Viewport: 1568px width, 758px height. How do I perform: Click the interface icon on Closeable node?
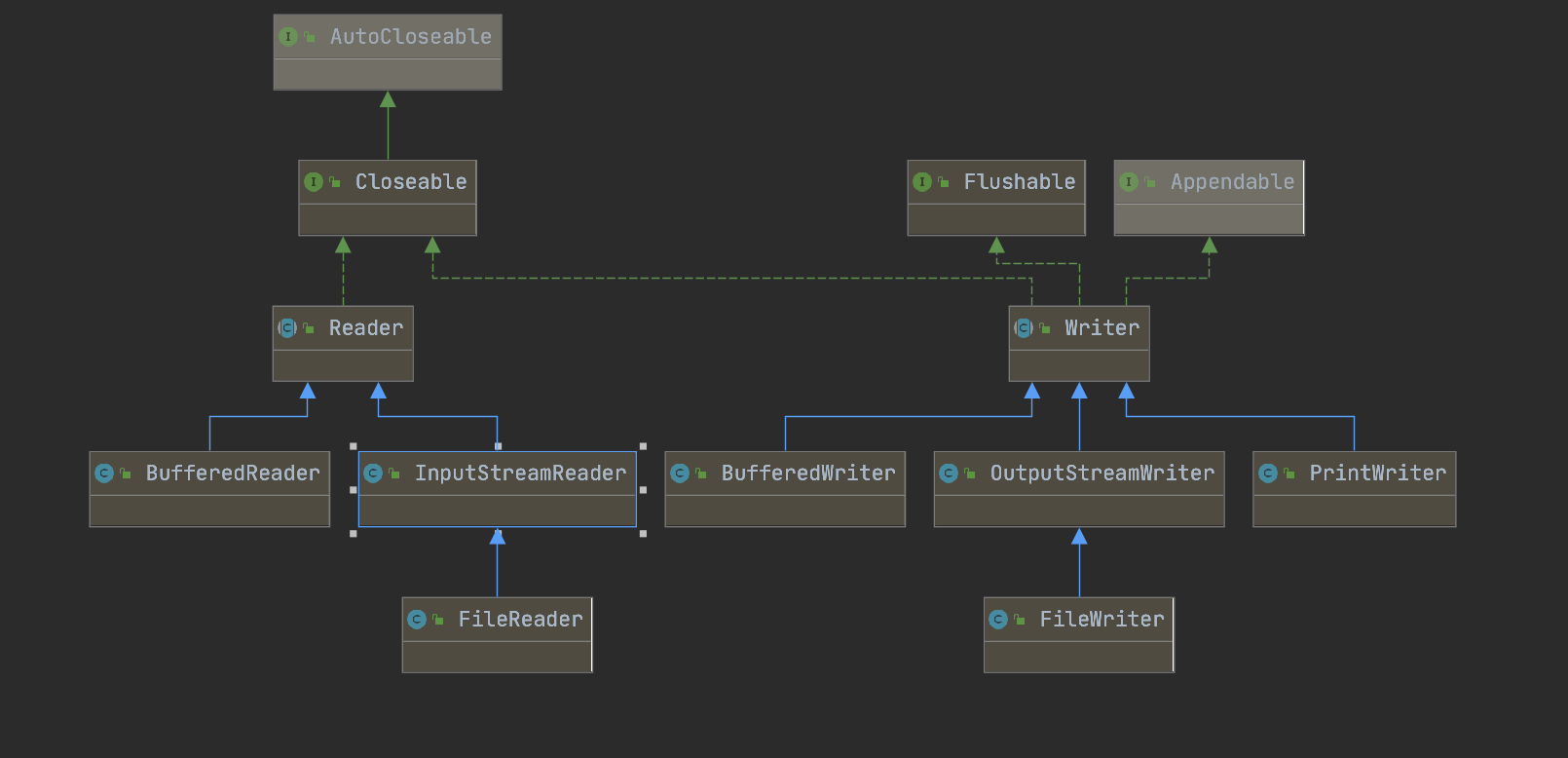(x=314, y=182)
